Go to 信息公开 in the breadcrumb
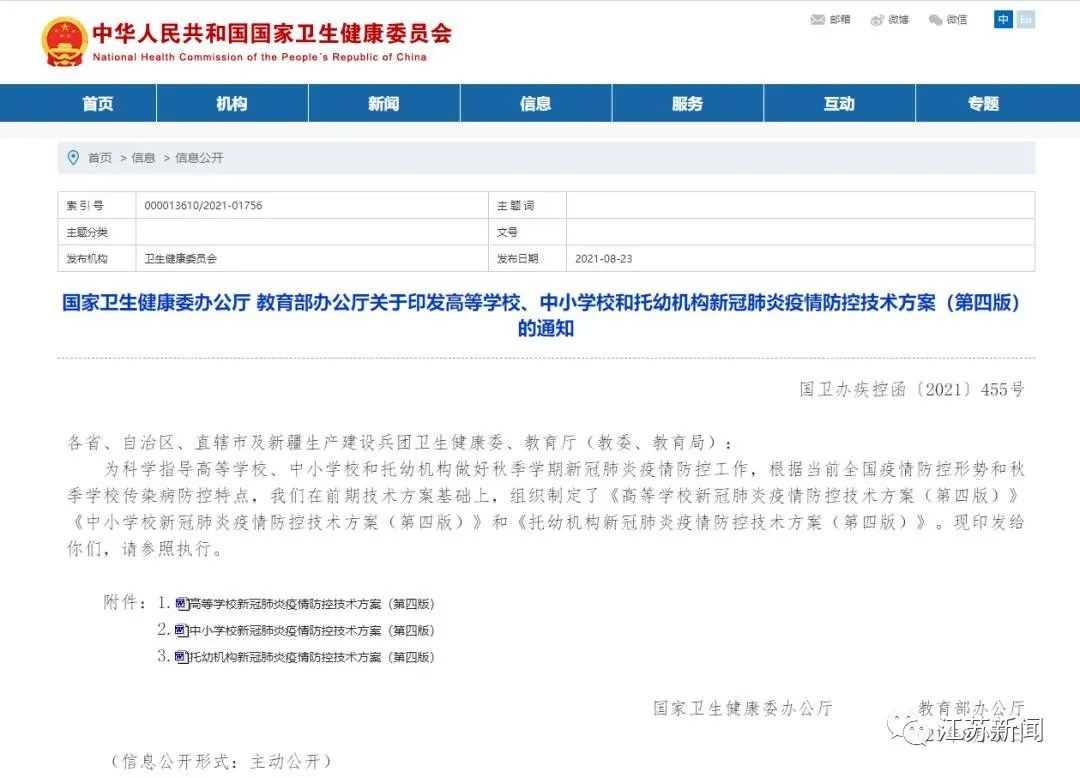The width and height of the screenshot is (1080, 778). tap(199, 158)
